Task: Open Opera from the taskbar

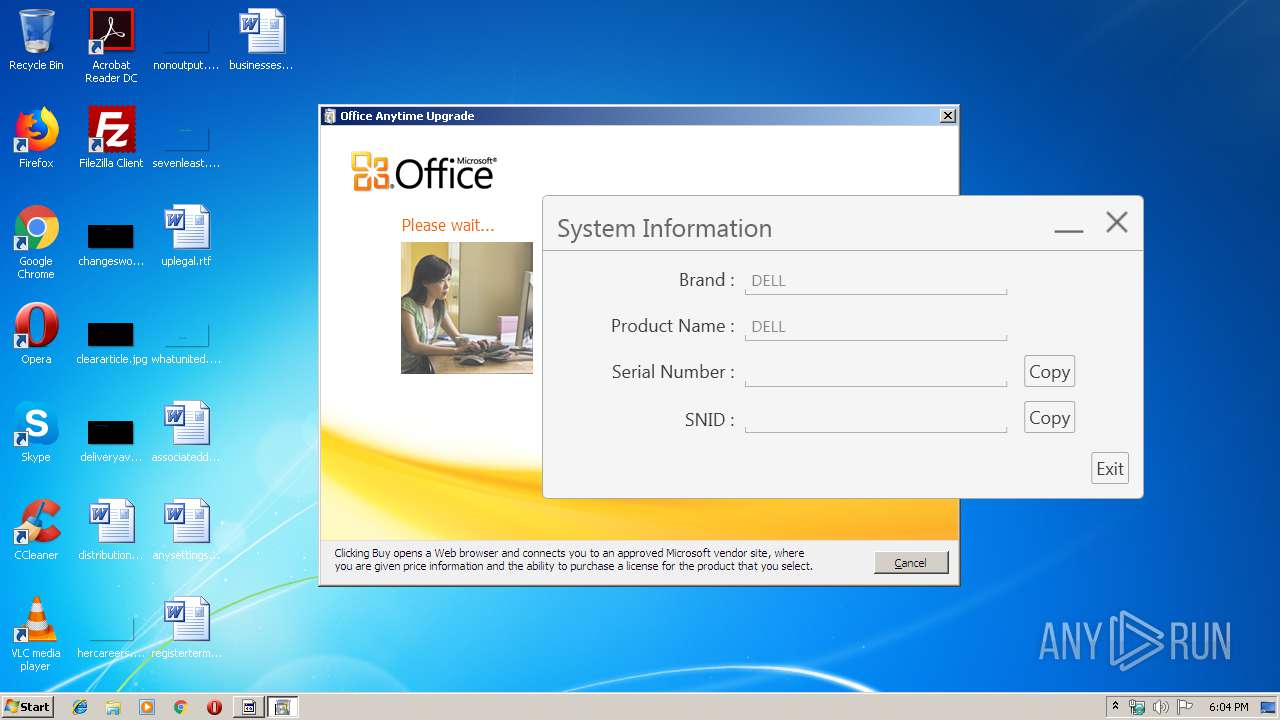Action: [214, 707]
